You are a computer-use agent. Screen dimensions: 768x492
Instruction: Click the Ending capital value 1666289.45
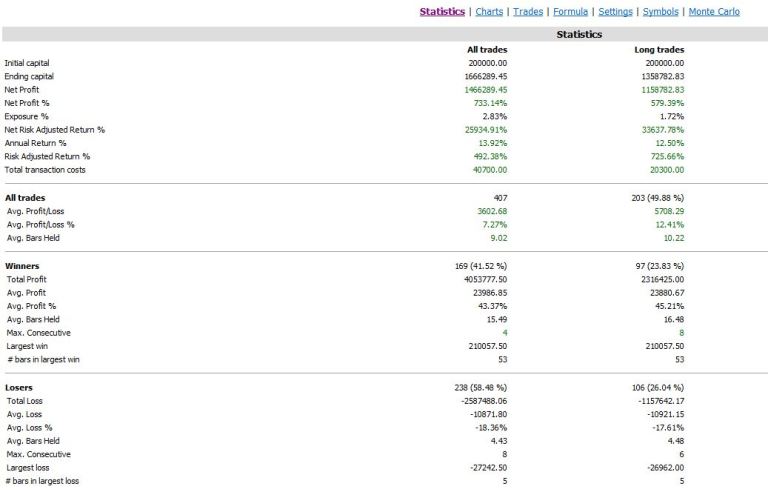coord(485,76)
